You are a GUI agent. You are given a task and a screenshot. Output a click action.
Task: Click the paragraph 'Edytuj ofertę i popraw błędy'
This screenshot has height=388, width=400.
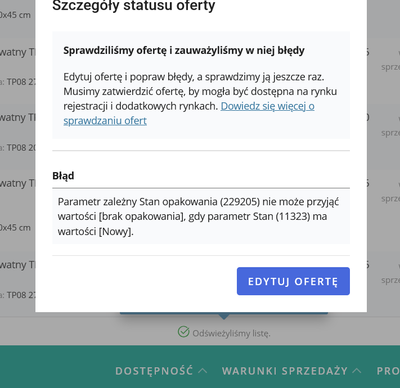(200, 98)
